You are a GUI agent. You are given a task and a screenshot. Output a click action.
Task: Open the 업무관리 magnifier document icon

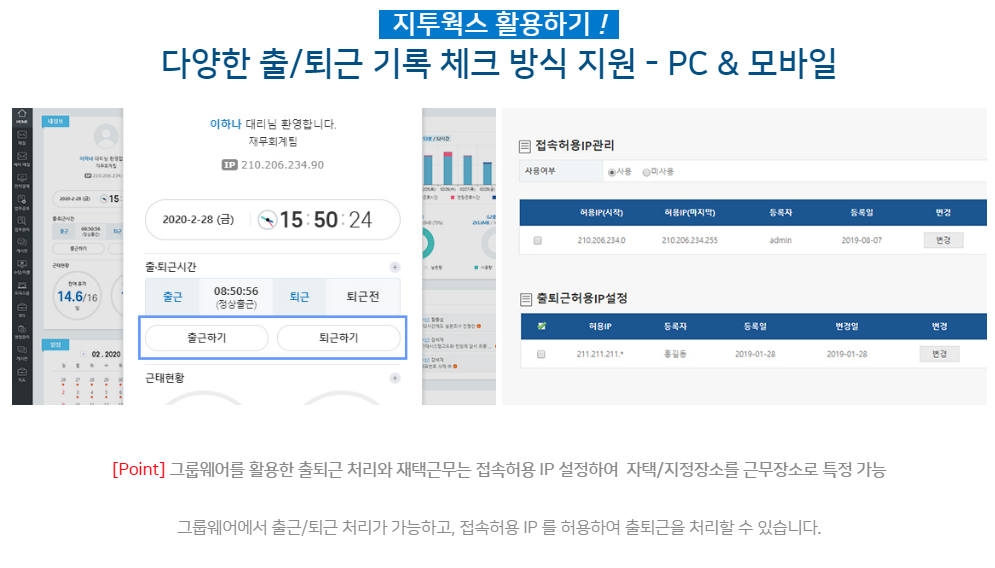tap(22, 223)
